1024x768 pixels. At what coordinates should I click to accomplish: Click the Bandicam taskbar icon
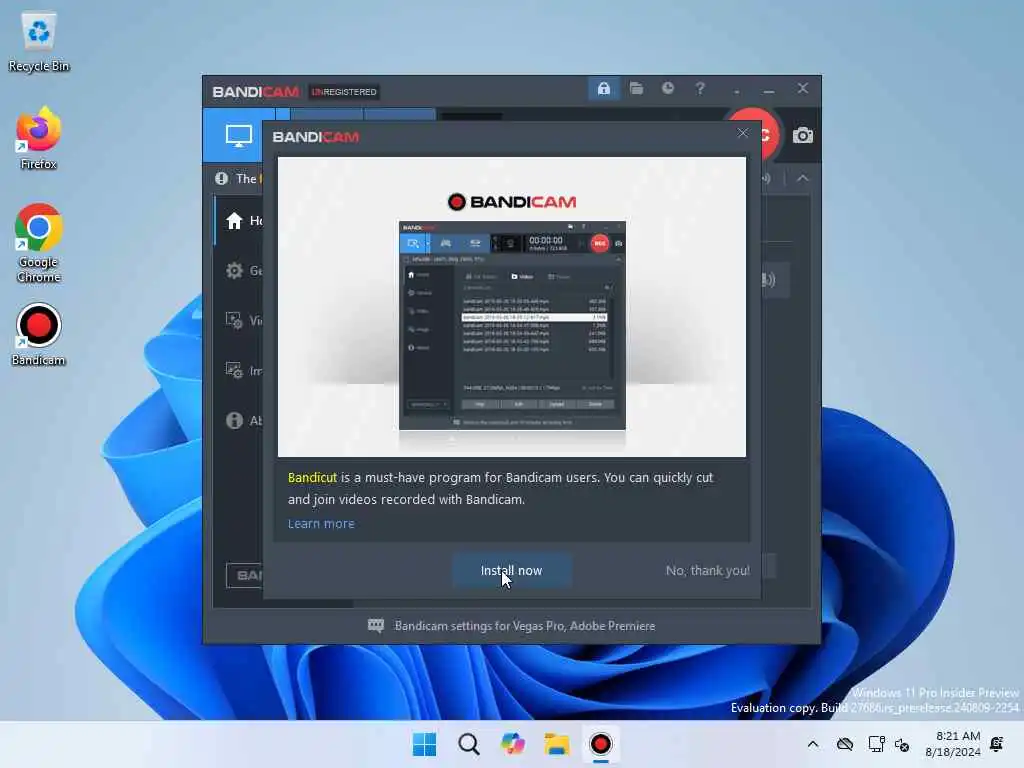tap(601, 744)
